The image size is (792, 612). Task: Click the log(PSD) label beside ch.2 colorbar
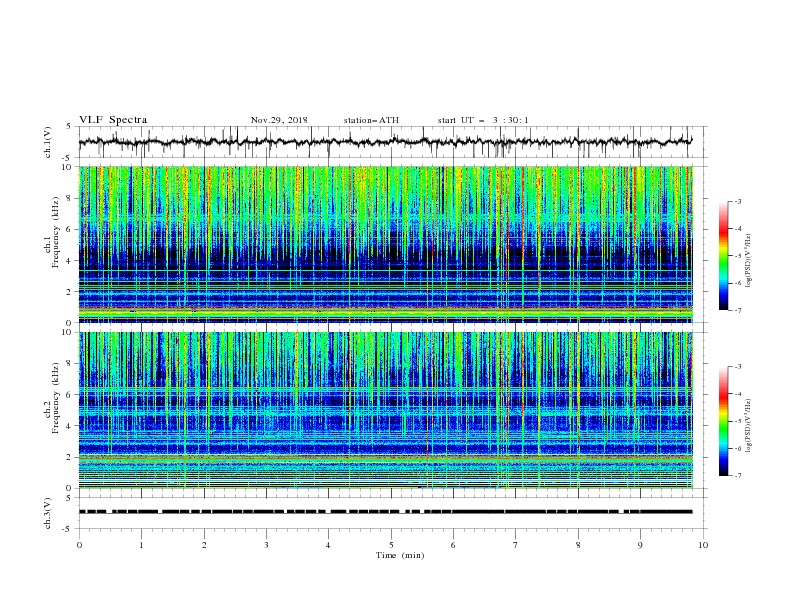[749, 426]
